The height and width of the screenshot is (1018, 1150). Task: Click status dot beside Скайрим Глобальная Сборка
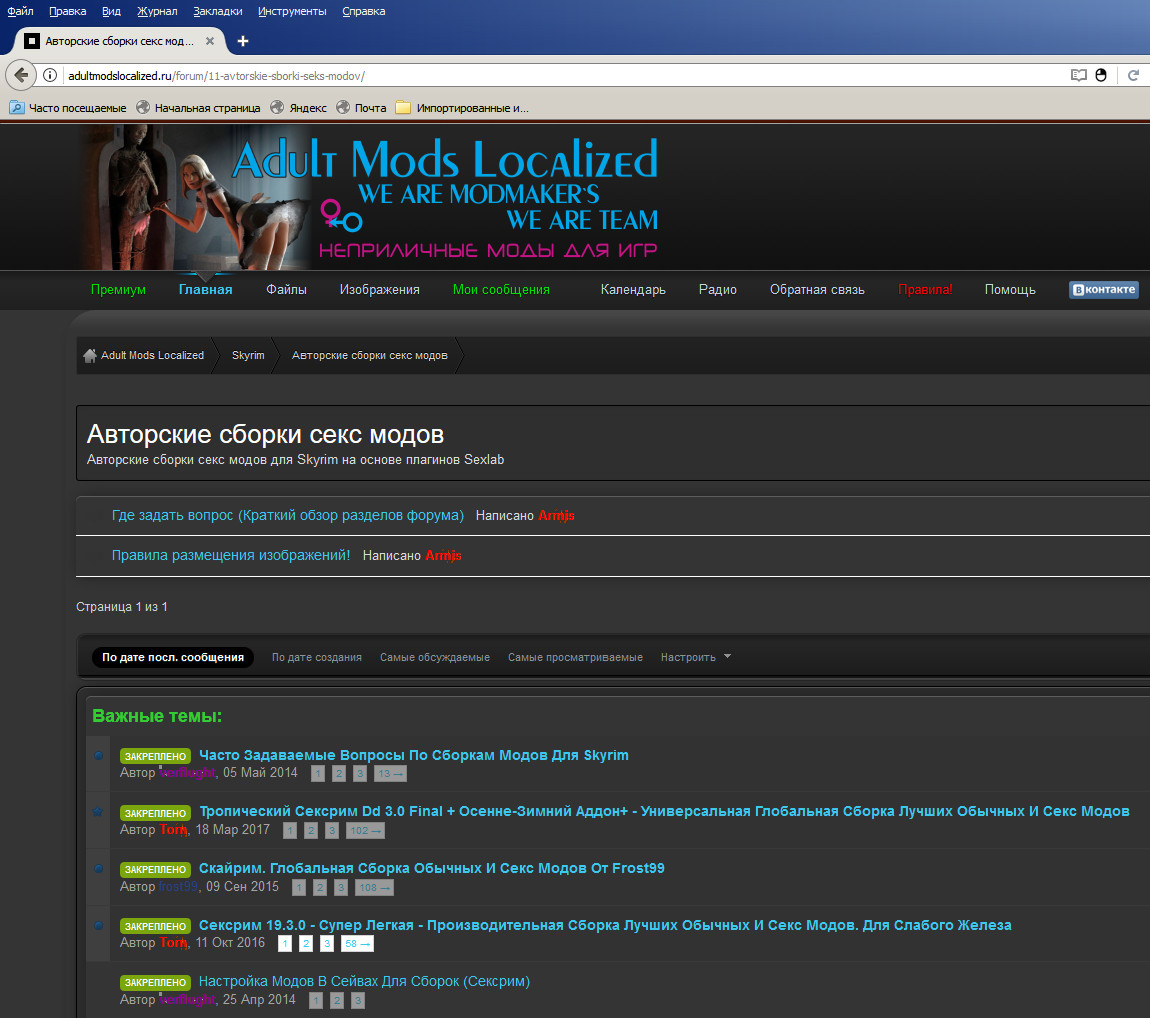pos(99,868)
